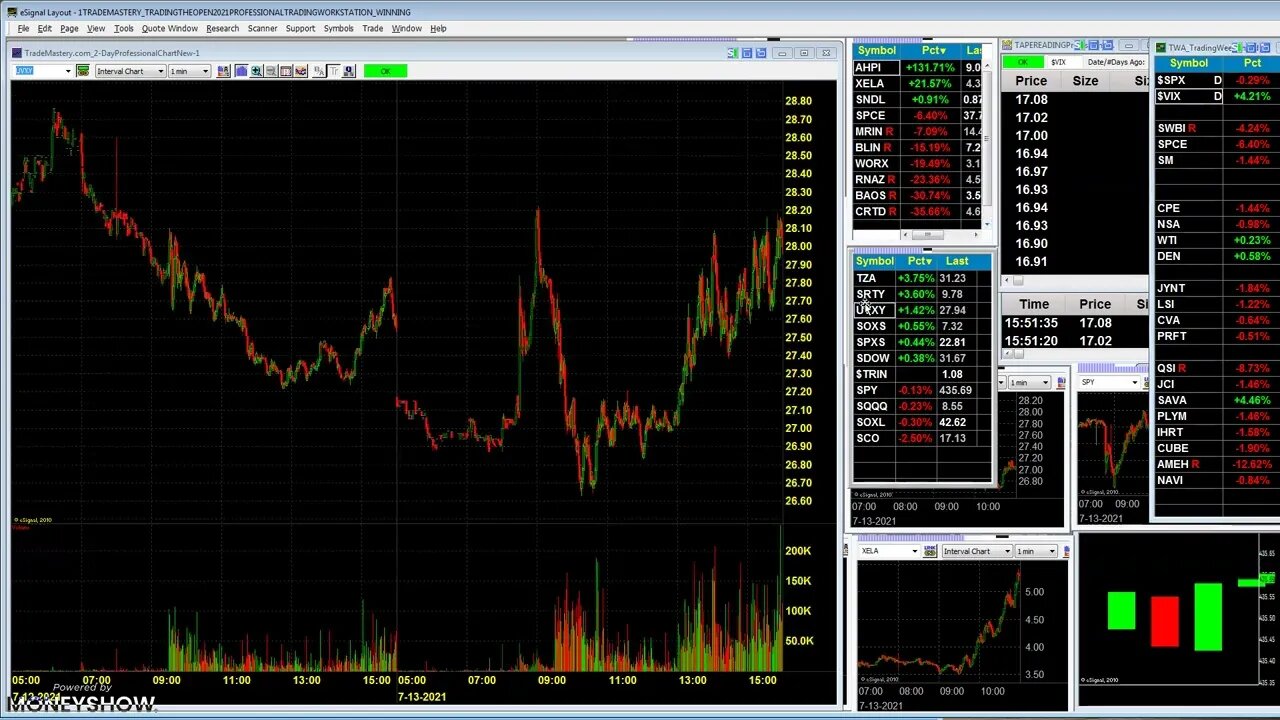
Task: Click 'Size' header in tape reading window
Action: pyautogui.click(x=1085, y=81)
